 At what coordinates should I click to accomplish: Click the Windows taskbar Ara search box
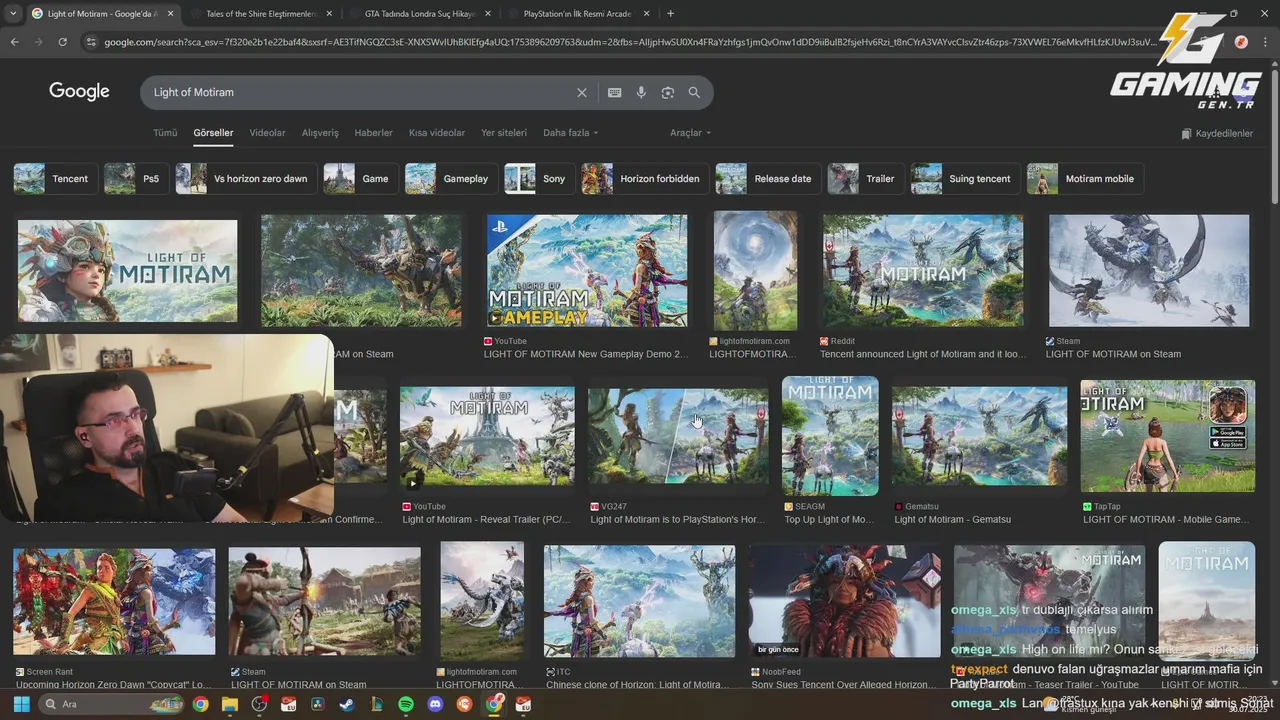click(x=110, y=704)
